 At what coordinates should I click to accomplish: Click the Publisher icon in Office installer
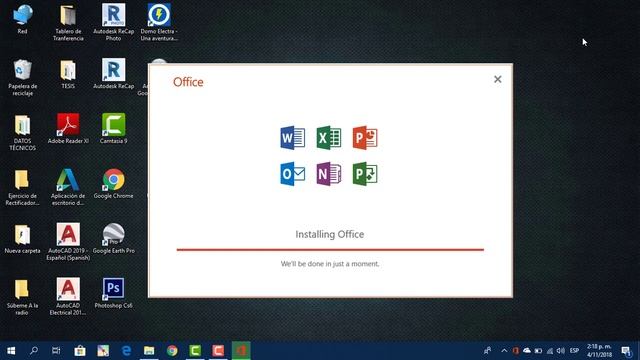click(x=365, y=174)
